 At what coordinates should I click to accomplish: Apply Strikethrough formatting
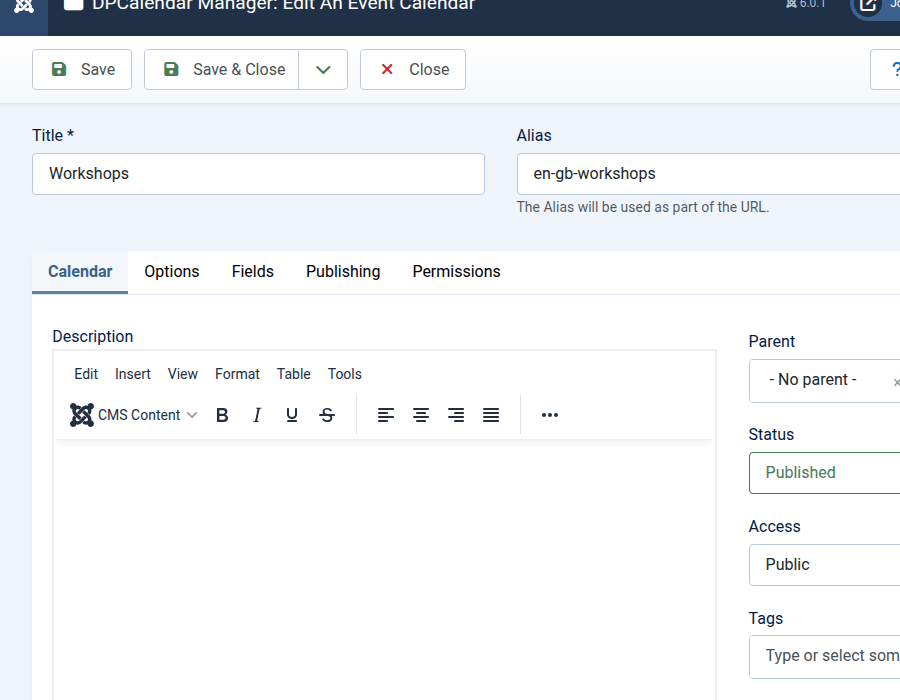tap(327, 415)
